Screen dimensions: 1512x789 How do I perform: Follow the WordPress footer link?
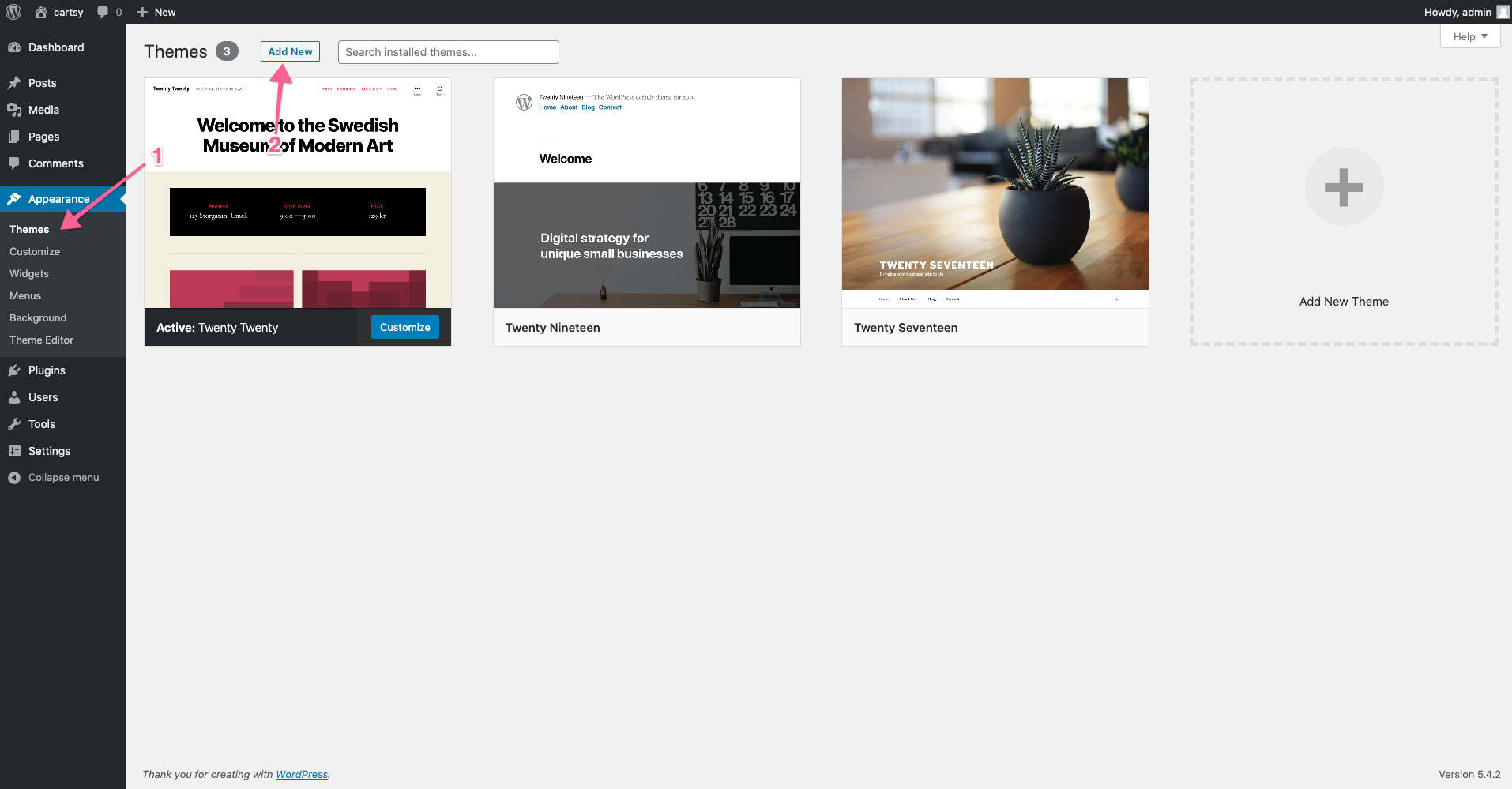tap(301, 774)
